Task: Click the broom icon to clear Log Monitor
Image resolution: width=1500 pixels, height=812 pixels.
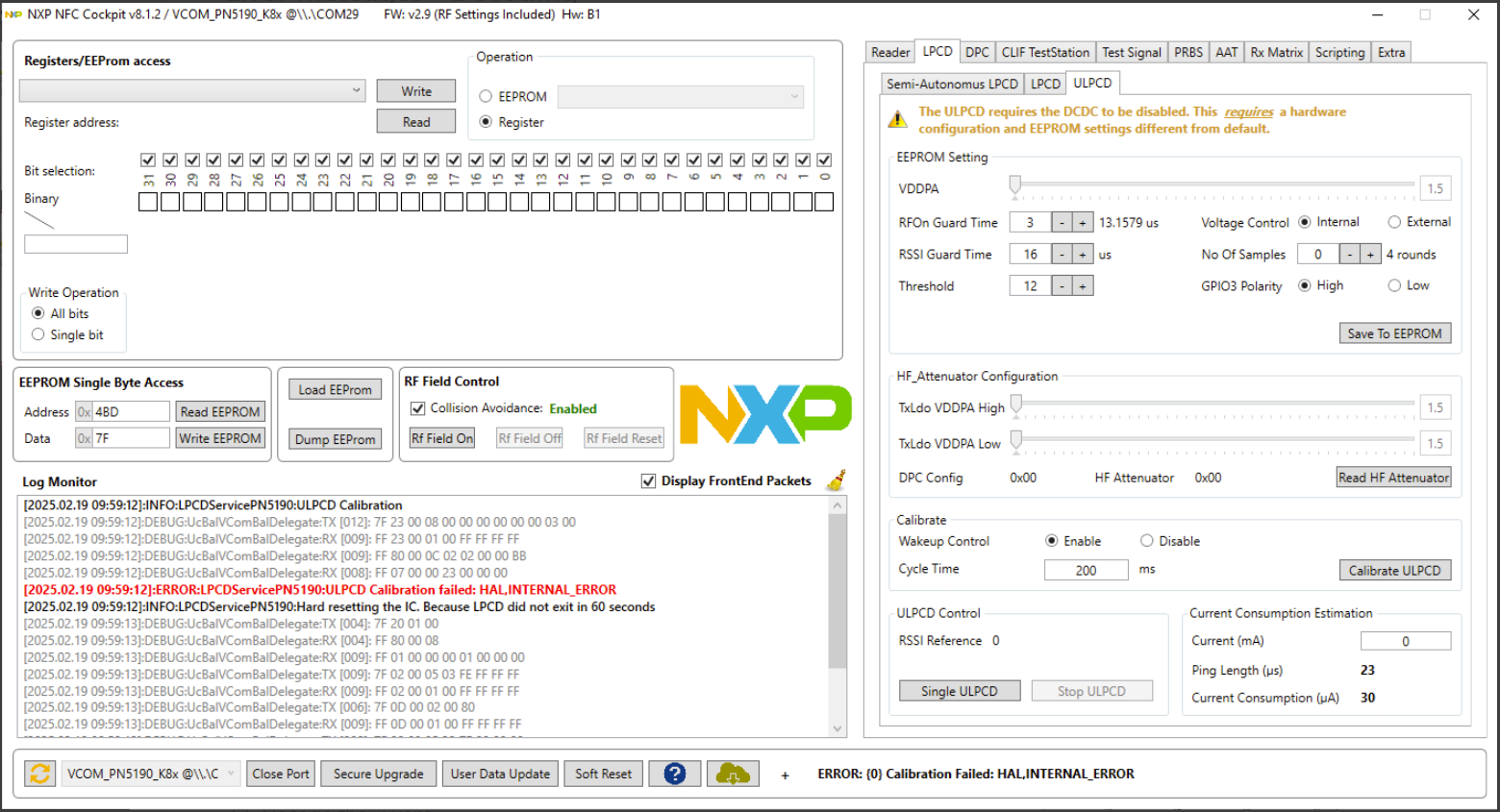Action: (835, 480)
